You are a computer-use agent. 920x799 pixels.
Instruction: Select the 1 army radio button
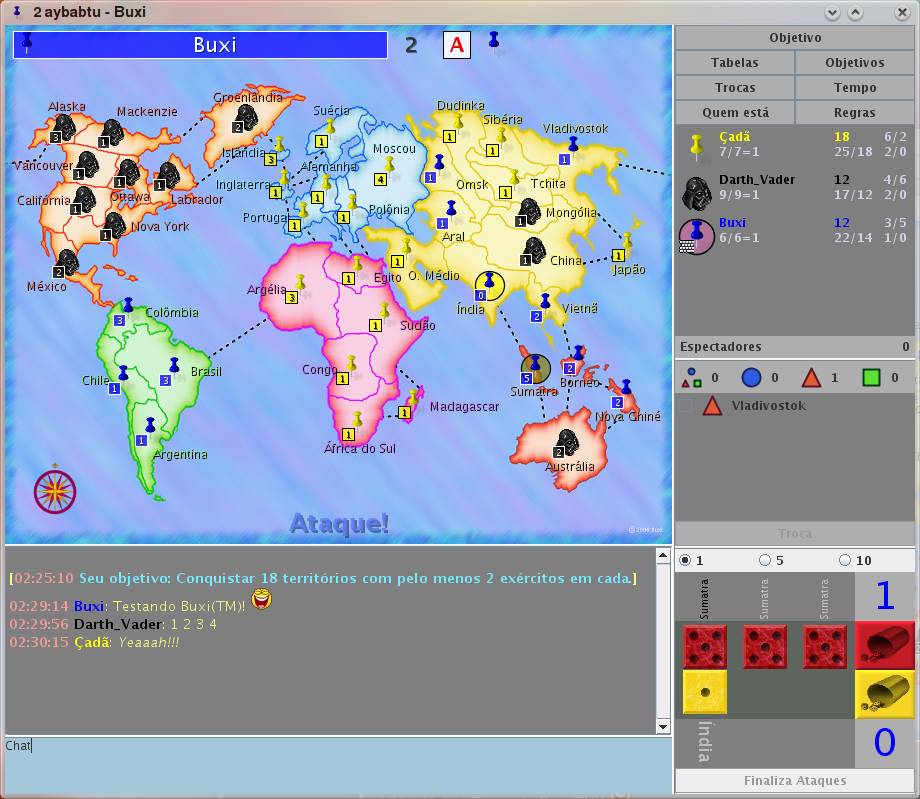coord(685,560)
